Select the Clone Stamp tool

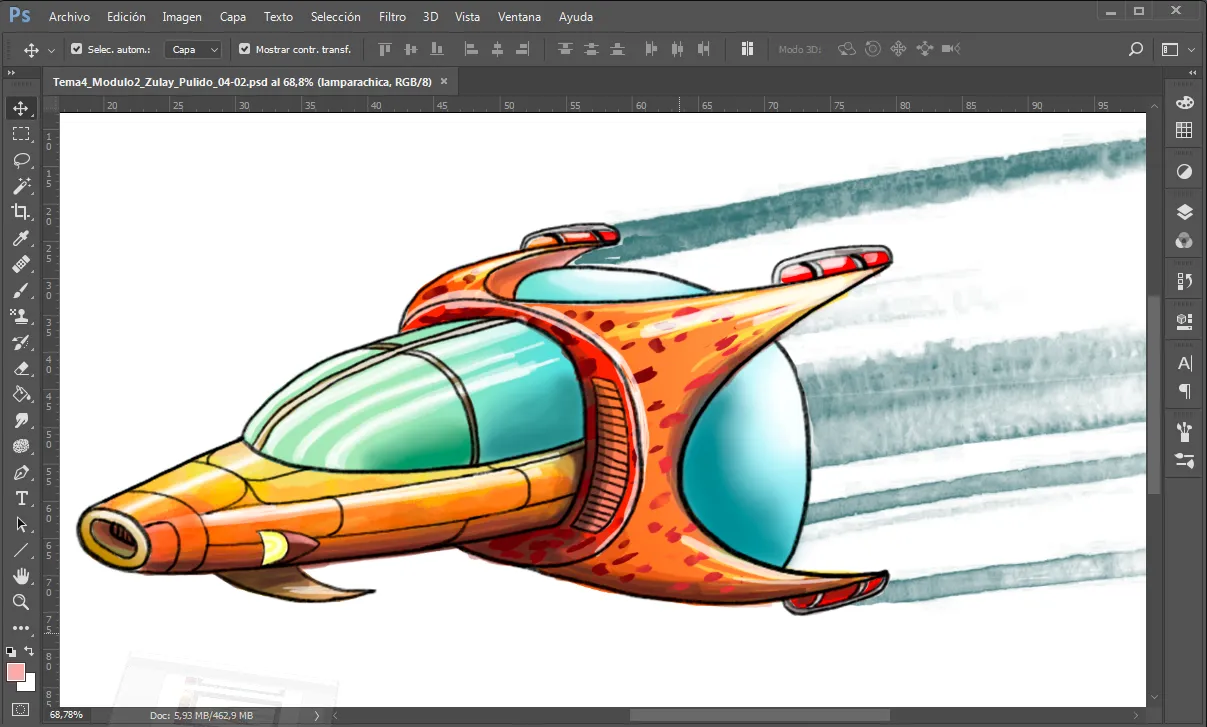[x=20, y=316]
